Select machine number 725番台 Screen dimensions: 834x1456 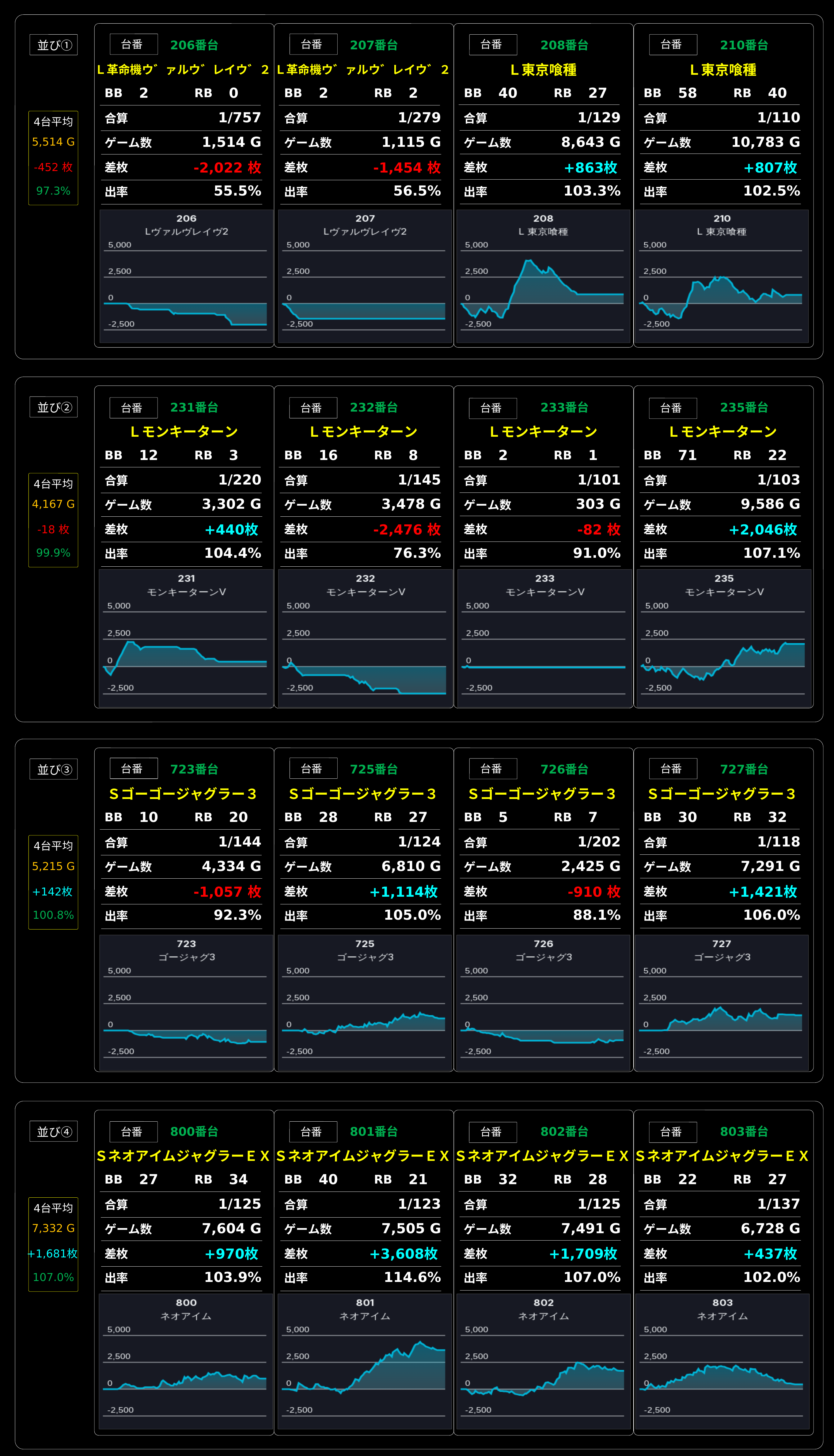click(374, 769)
